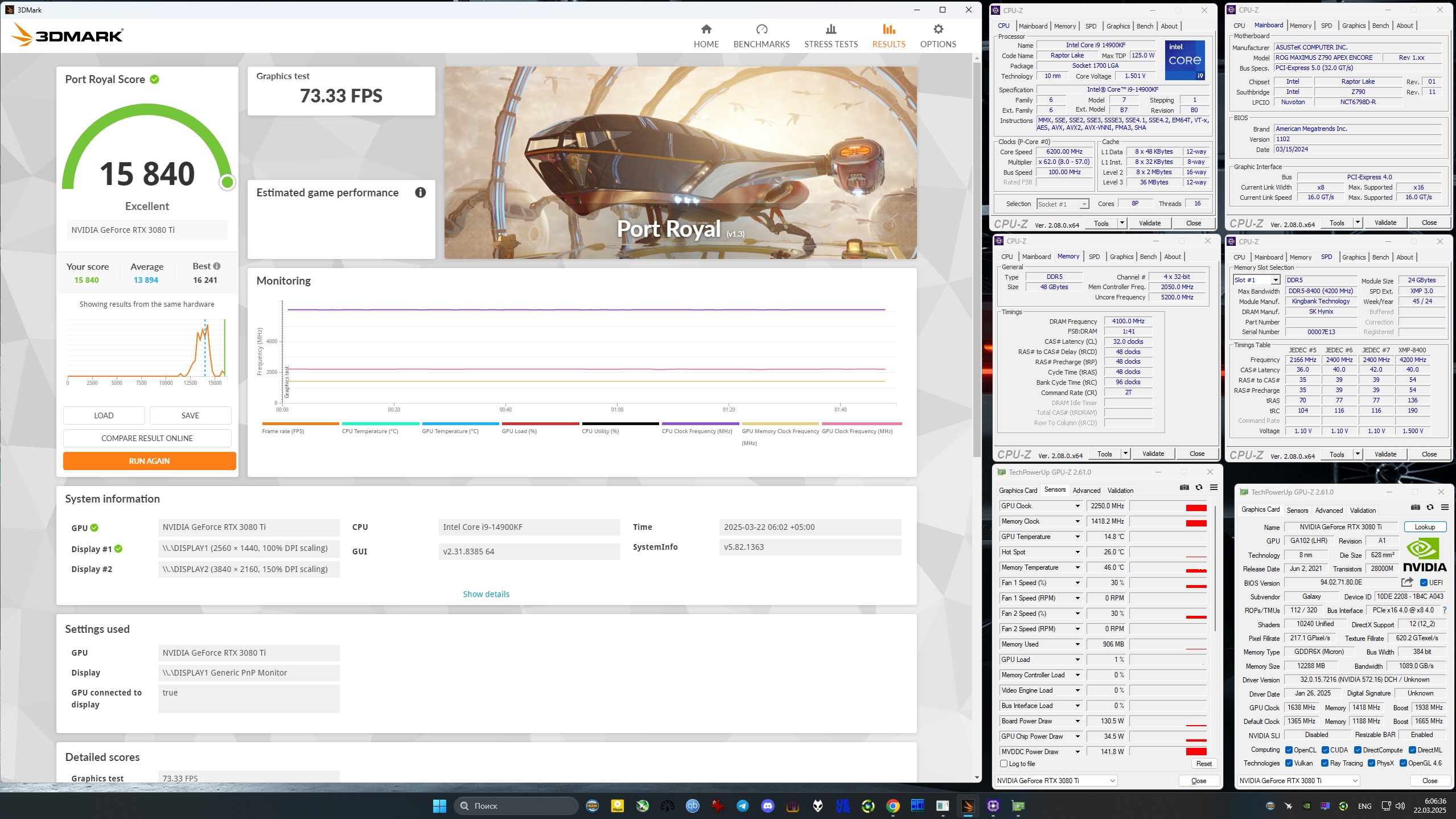Expand the Hot Spot sensor dropdown

pyautogui.click(x=1077, y=552)
